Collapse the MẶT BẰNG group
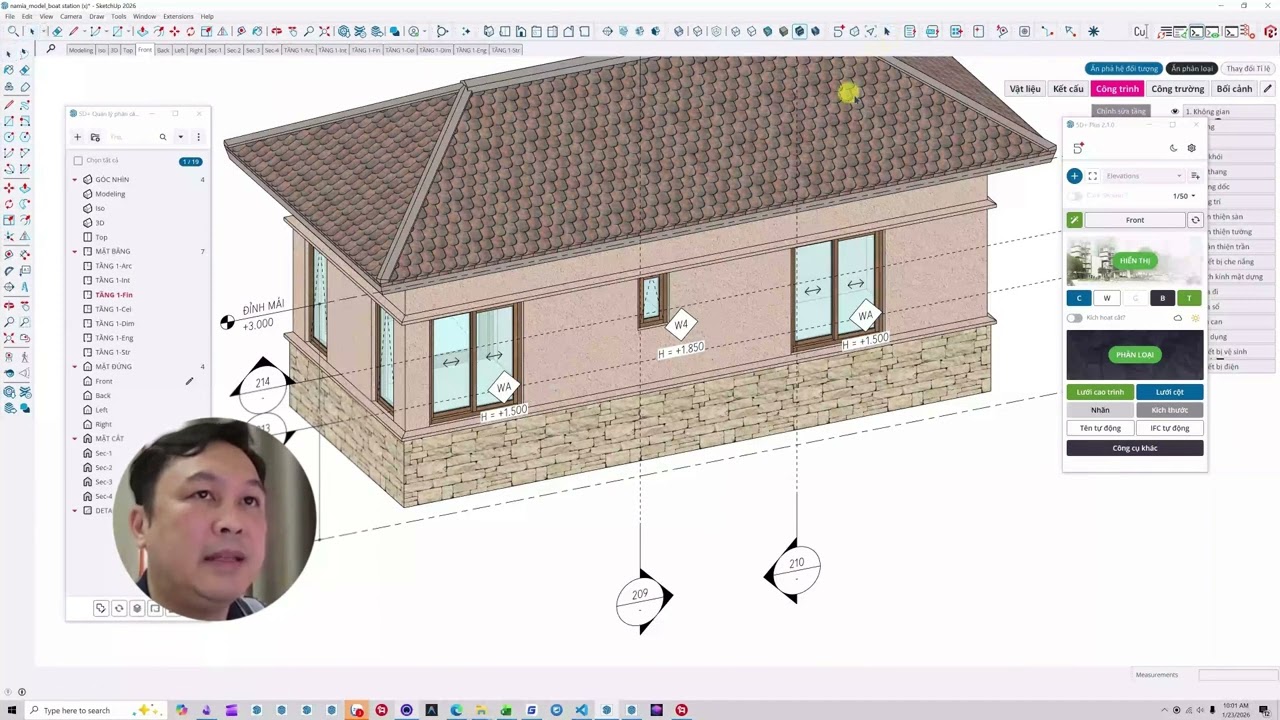1280x720 pixels. pos(74,252)
